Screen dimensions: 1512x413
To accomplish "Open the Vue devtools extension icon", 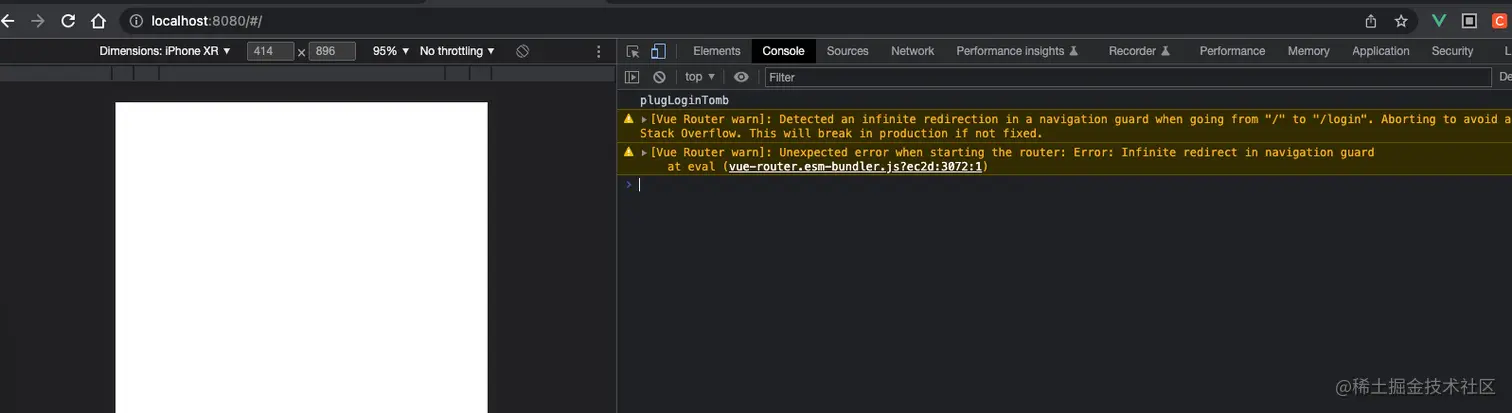I will pyautogui.click(x=1439, y=20).
